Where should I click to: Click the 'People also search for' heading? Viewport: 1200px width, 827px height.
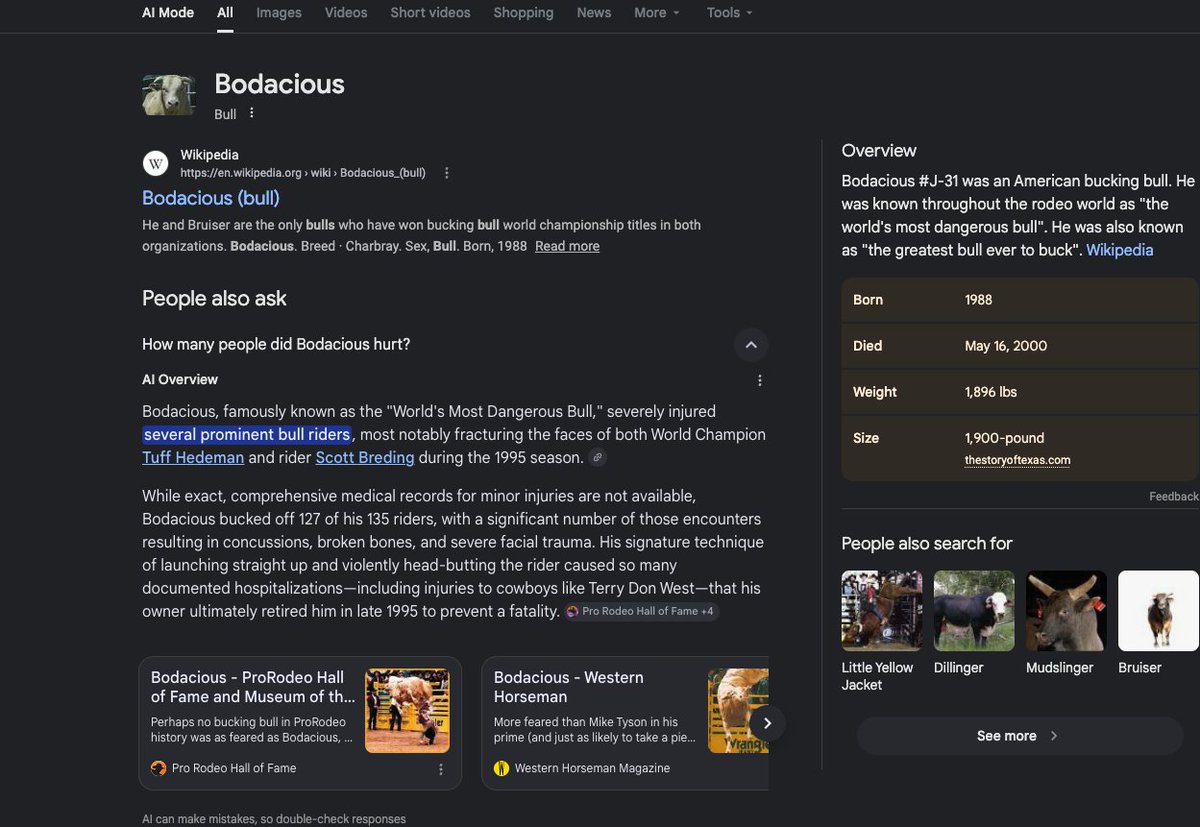coord(927,543)
